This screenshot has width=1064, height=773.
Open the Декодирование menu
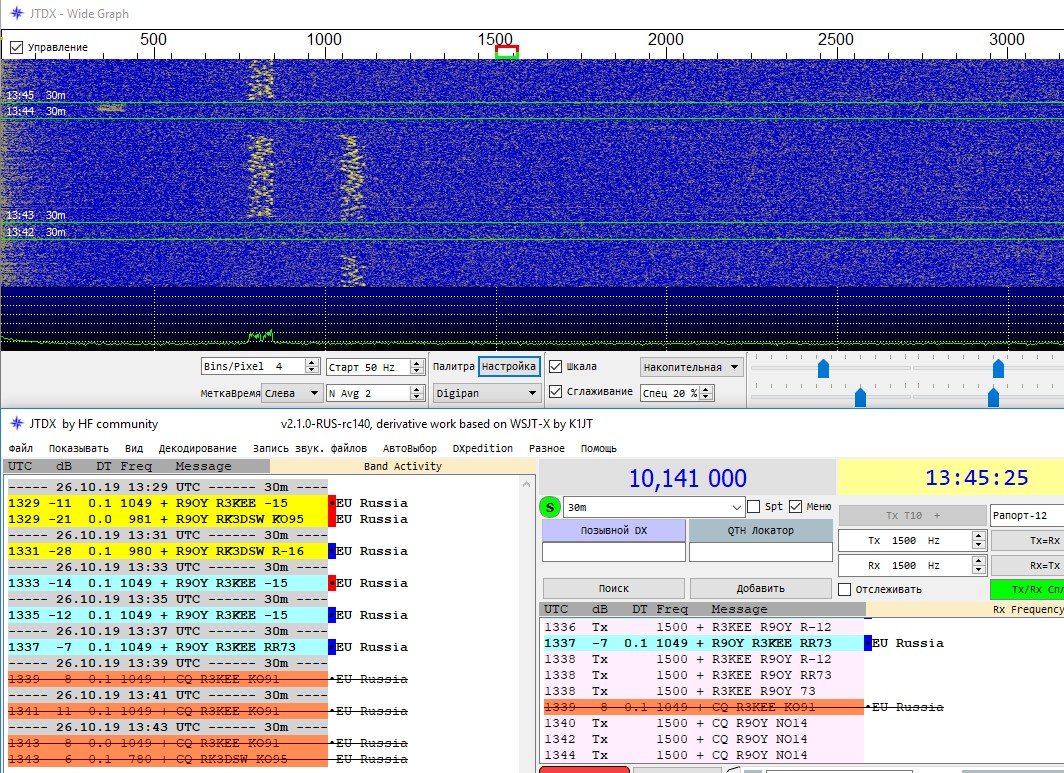(199, 448)
